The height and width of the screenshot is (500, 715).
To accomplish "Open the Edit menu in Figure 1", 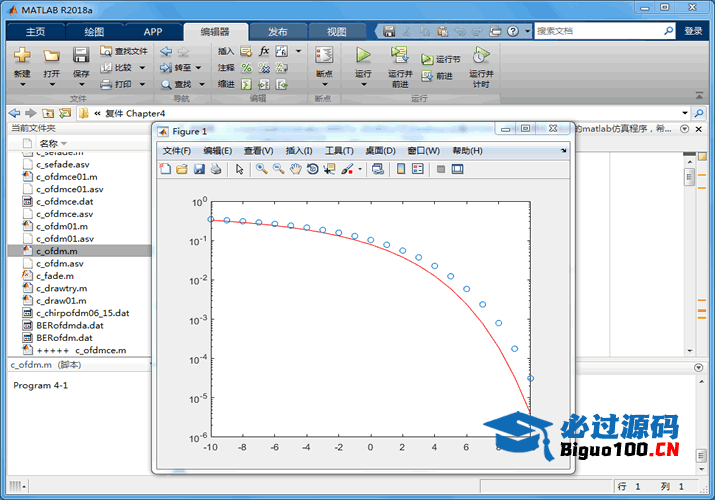I will point(218,151).
